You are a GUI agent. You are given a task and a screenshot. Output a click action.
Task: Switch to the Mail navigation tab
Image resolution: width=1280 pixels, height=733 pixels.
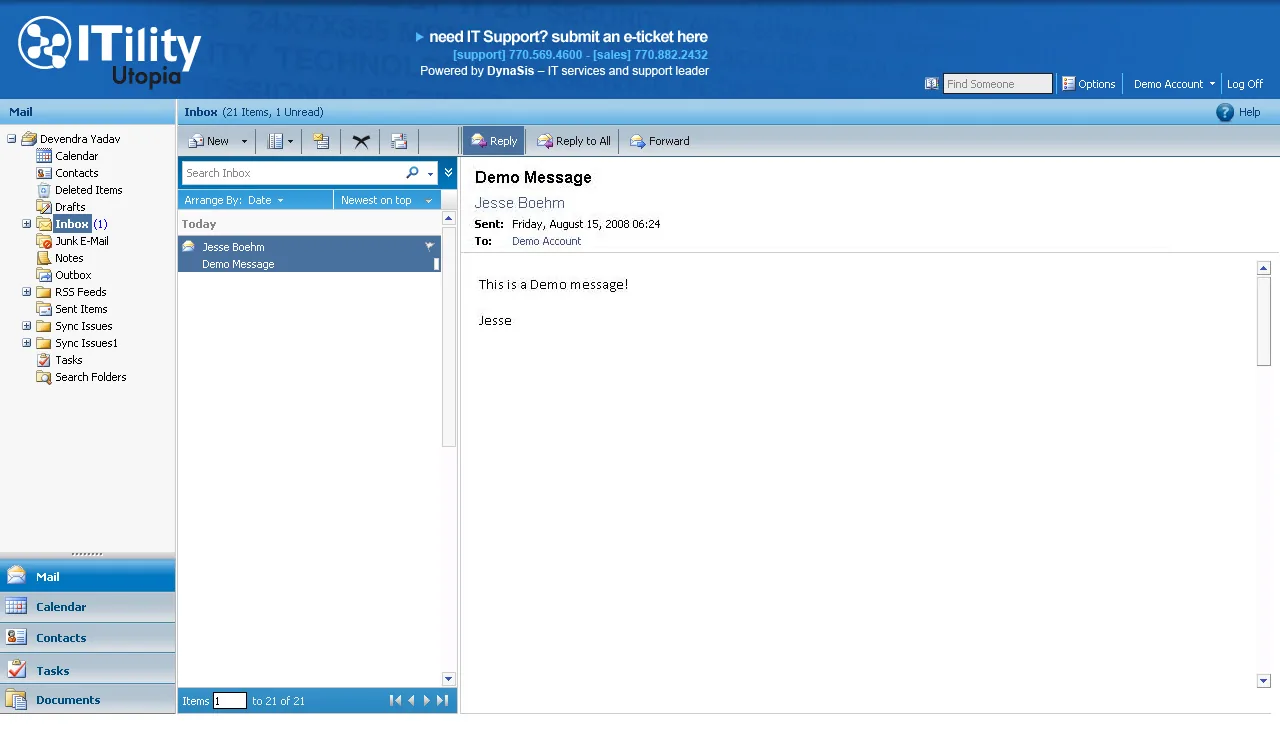(88, 576)
